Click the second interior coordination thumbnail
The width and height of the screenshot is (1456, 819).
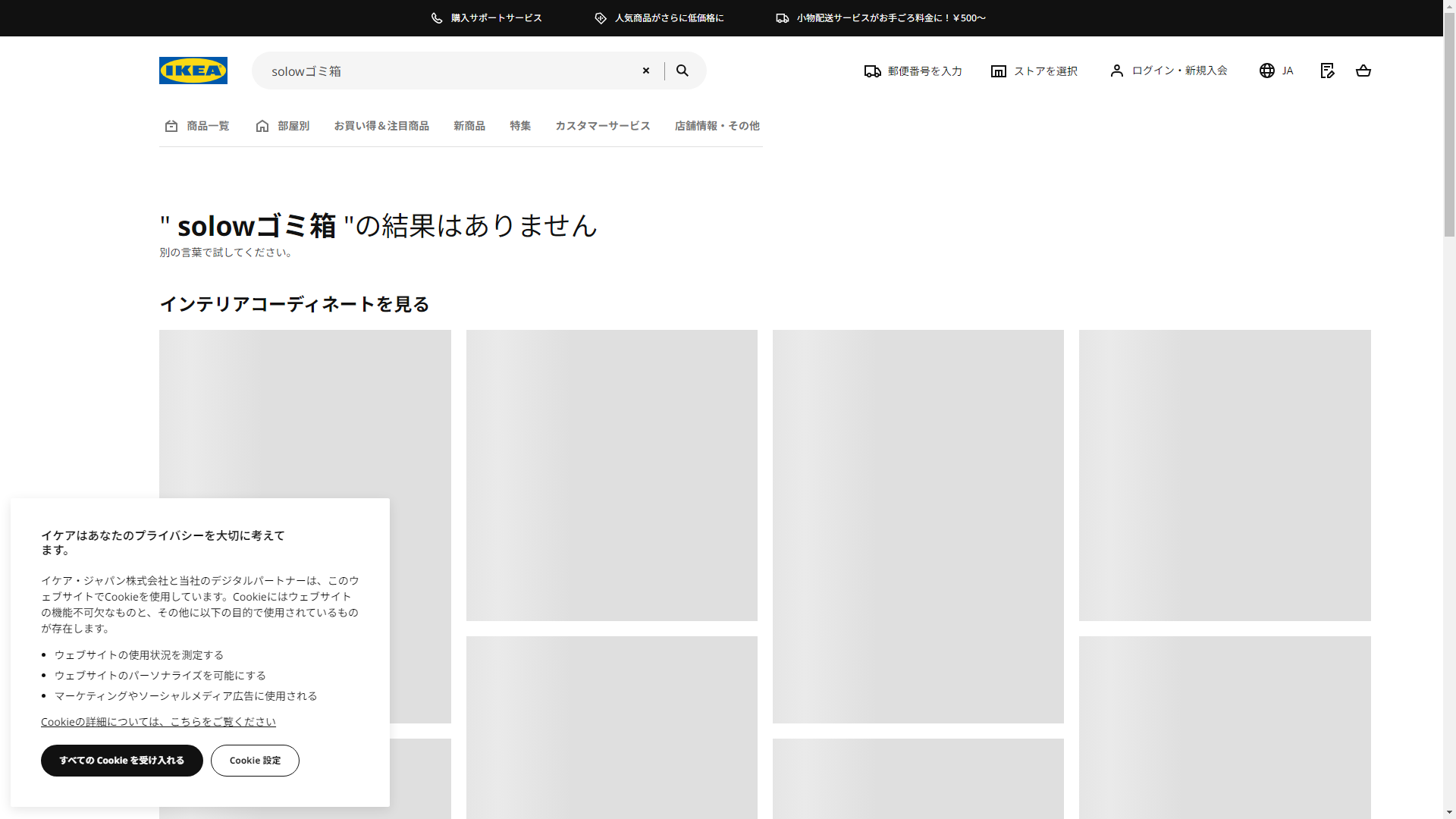pos(611,475)
